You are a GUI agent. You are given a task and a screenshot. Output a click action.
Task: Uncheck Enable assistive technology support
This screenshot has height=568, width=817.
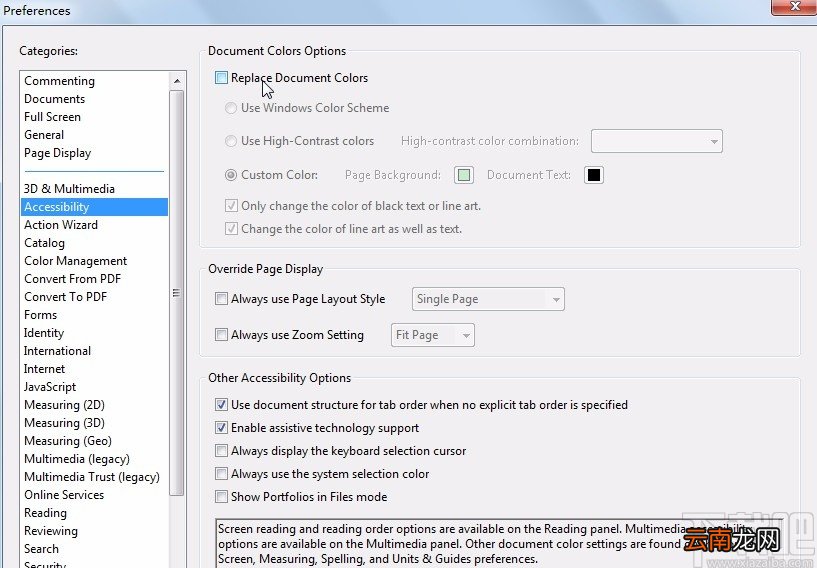[221, 428]
